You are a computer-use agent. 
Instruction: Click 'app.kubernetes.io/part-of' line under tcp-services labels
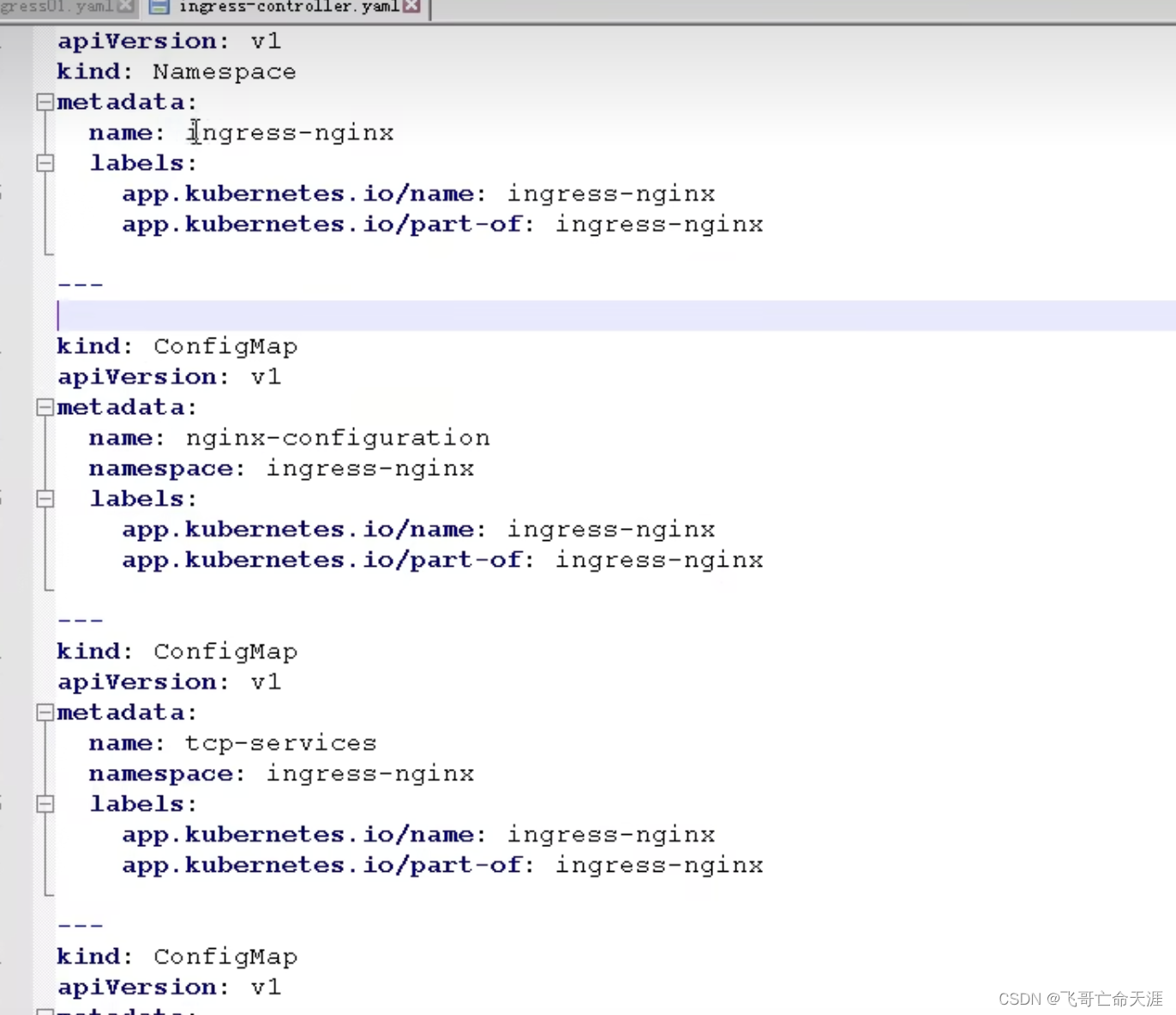[442, 866]
